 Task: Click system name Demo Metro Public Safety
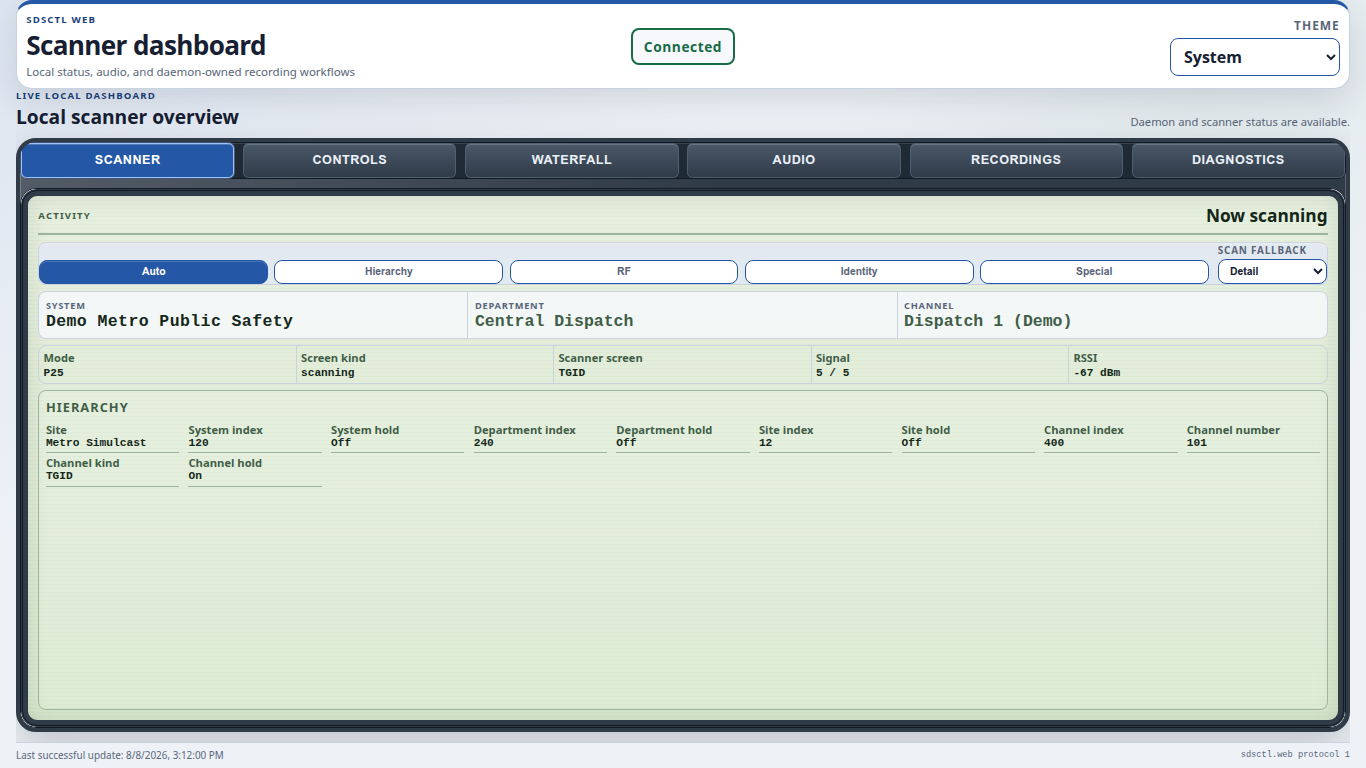[170, 321]
